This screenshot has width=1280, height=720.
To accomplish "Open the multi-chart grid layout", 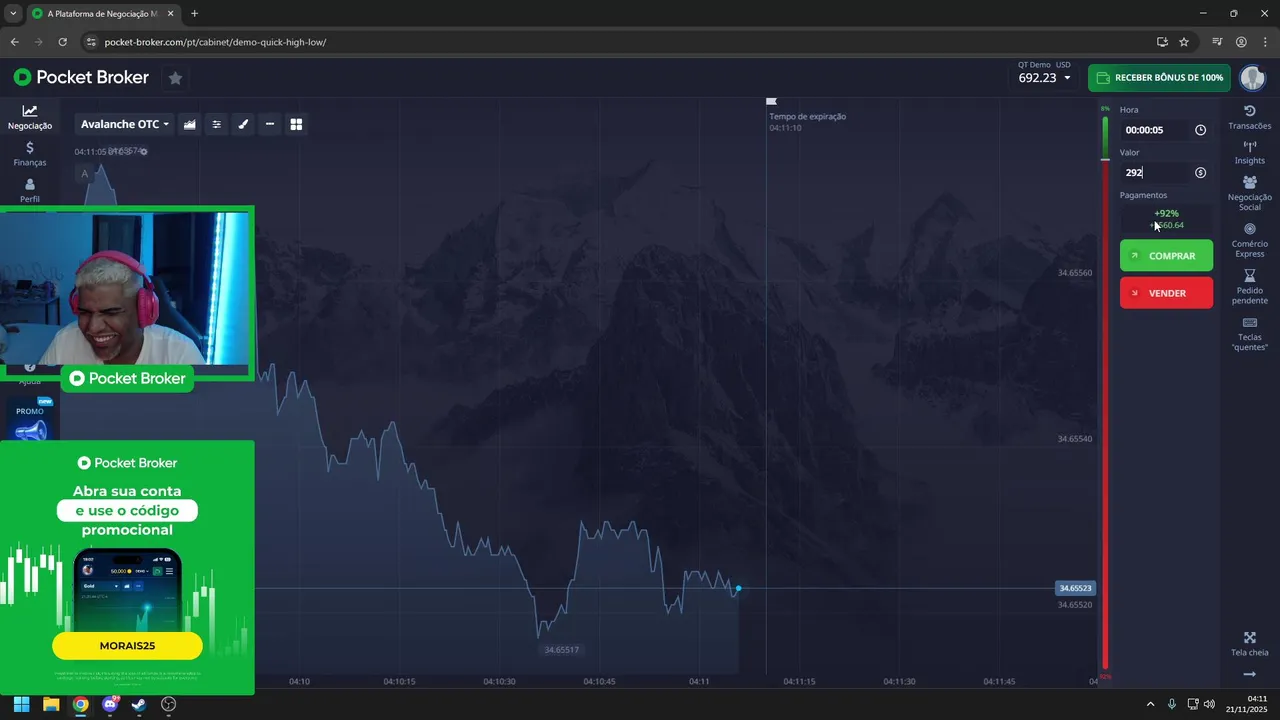I will tap(296, 124).
